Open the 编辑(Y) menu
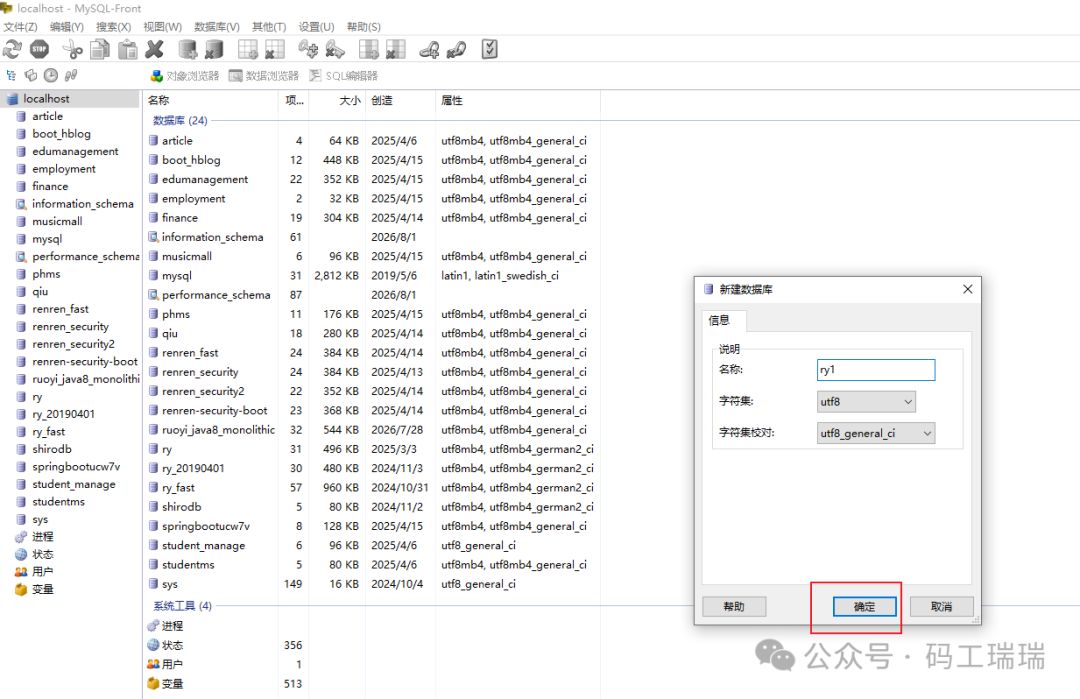Viewport: 1080px width, 699px height. pos(67,27)
